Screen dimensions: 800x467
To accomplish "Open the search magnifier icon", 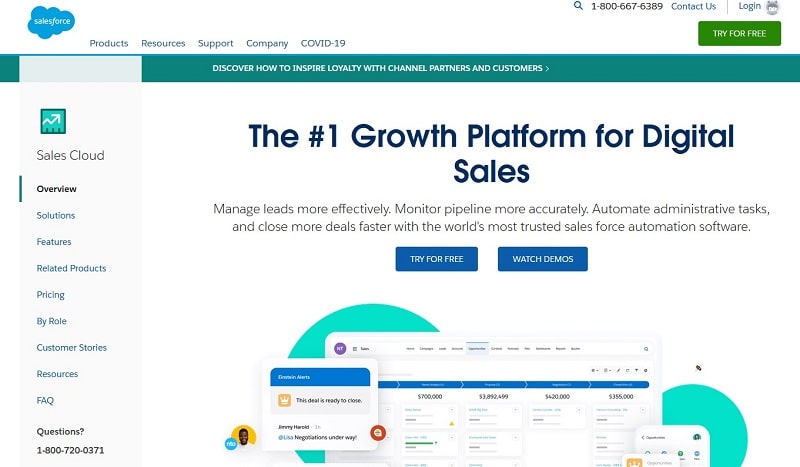I will click(x=578, y=6).
